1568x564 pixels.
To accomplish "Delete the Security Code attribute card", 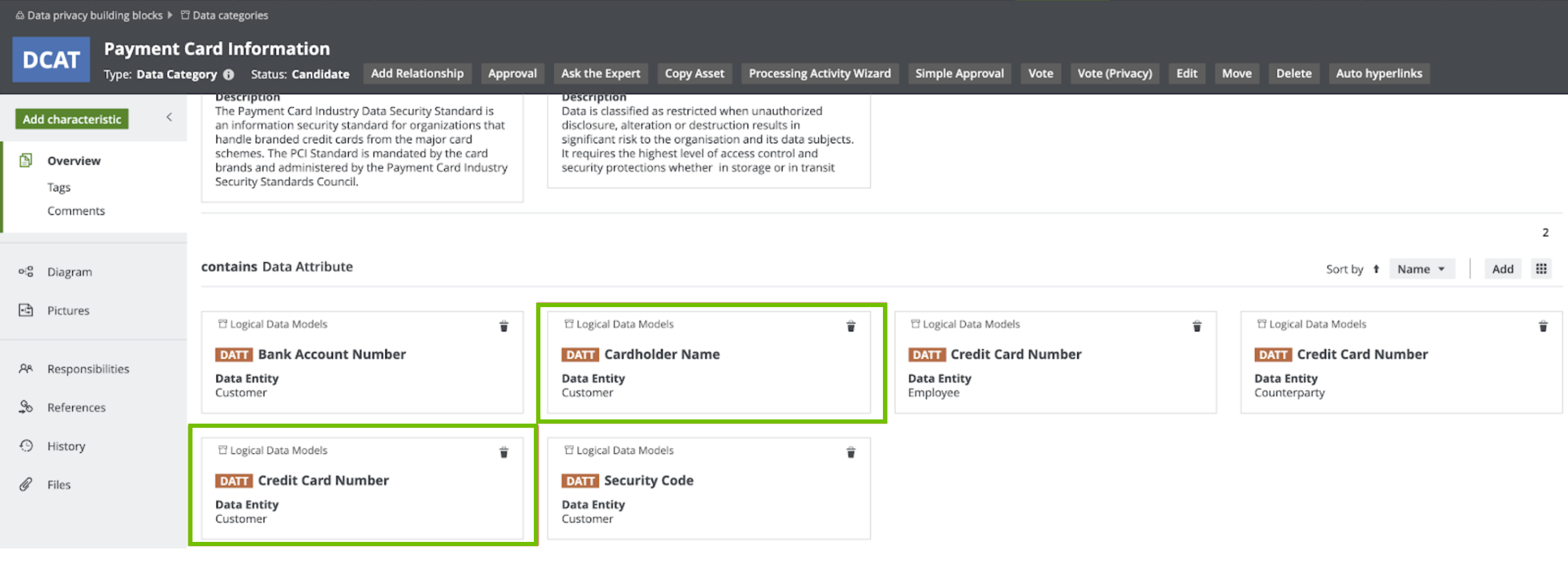I will [850, 453].
